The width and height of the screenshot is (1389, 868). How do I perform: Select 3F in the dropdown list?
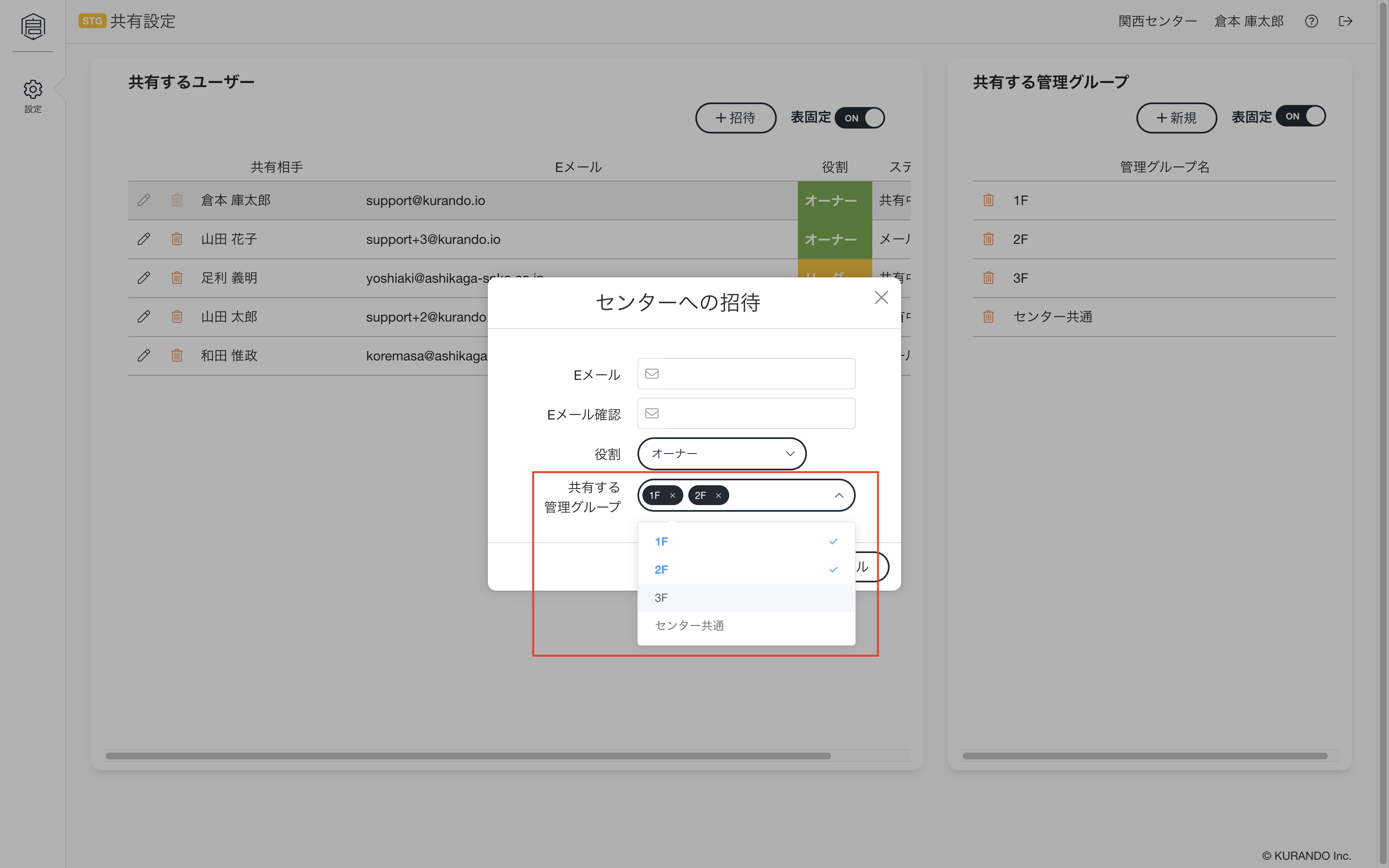click(x=746, y=598)
